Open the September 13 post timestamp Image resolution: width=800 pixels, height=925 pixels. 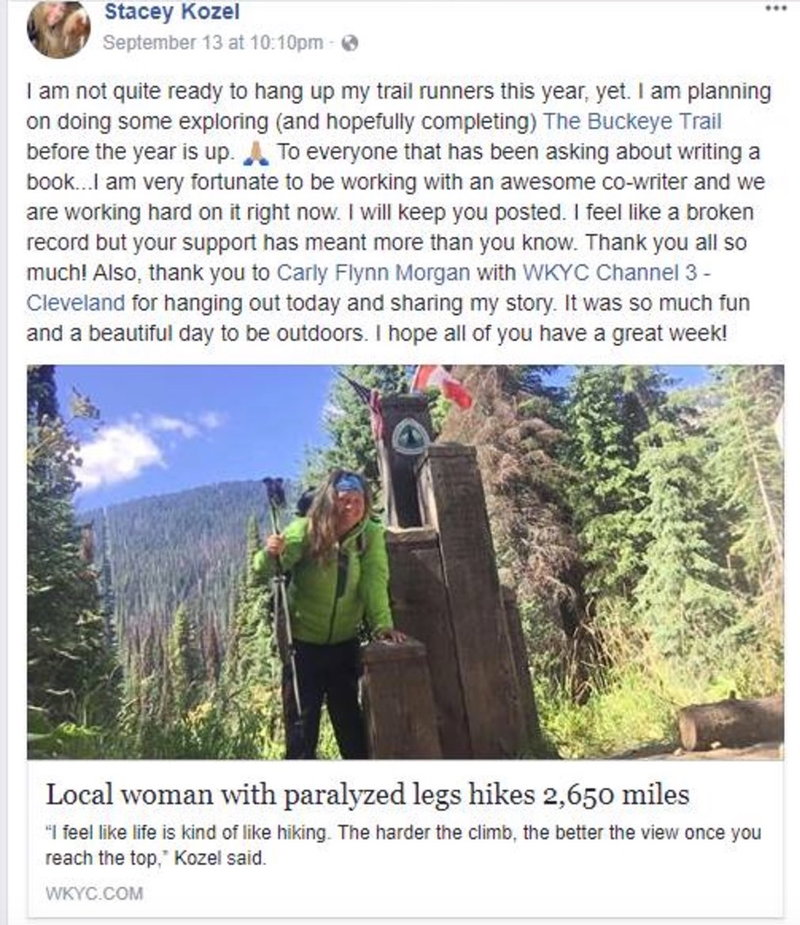(213, 43)
